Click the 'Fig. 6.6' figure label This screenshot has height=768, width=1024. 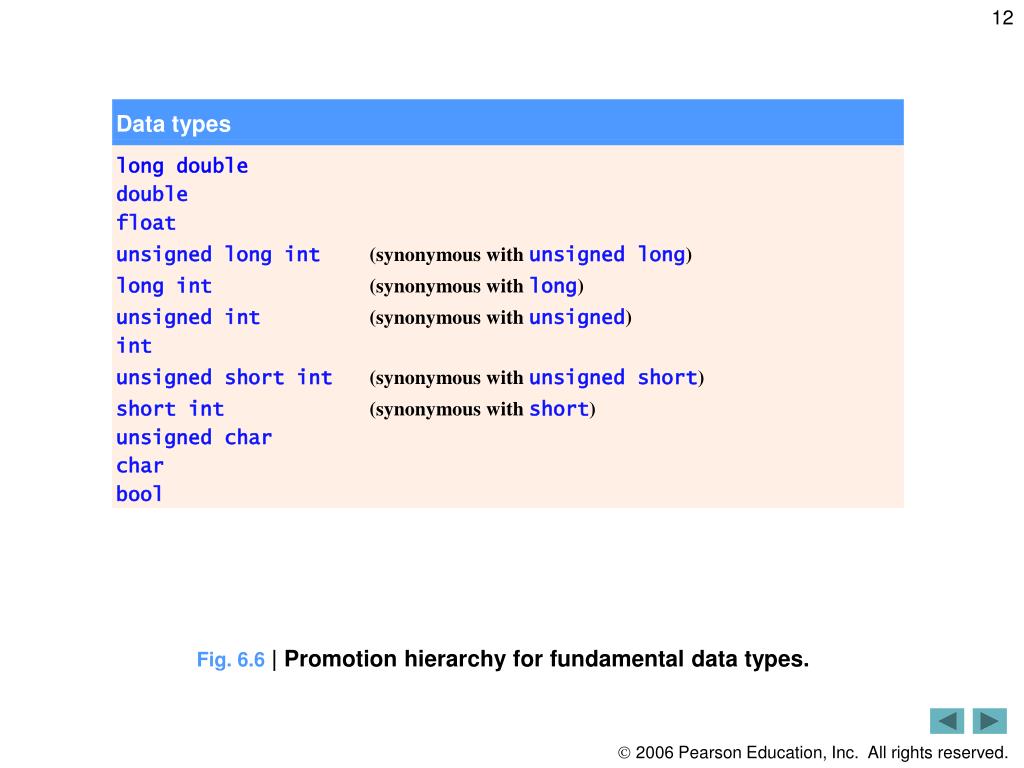(x=231, y=660)
